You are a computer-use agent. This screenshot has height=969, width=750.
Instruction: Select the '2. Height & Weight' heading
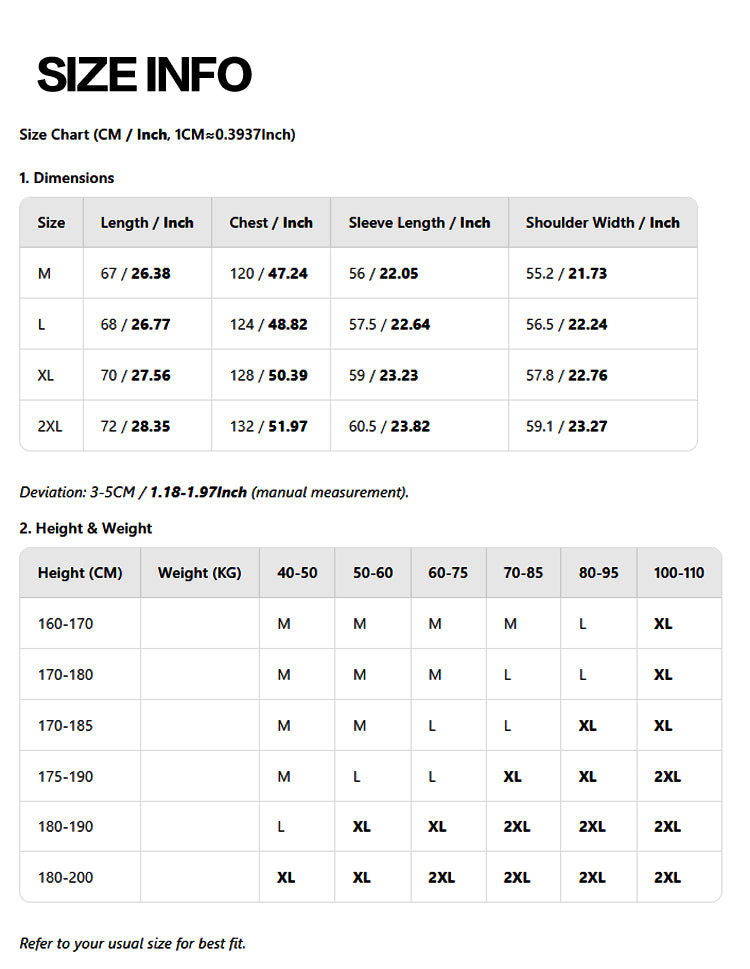click(86, 528)
